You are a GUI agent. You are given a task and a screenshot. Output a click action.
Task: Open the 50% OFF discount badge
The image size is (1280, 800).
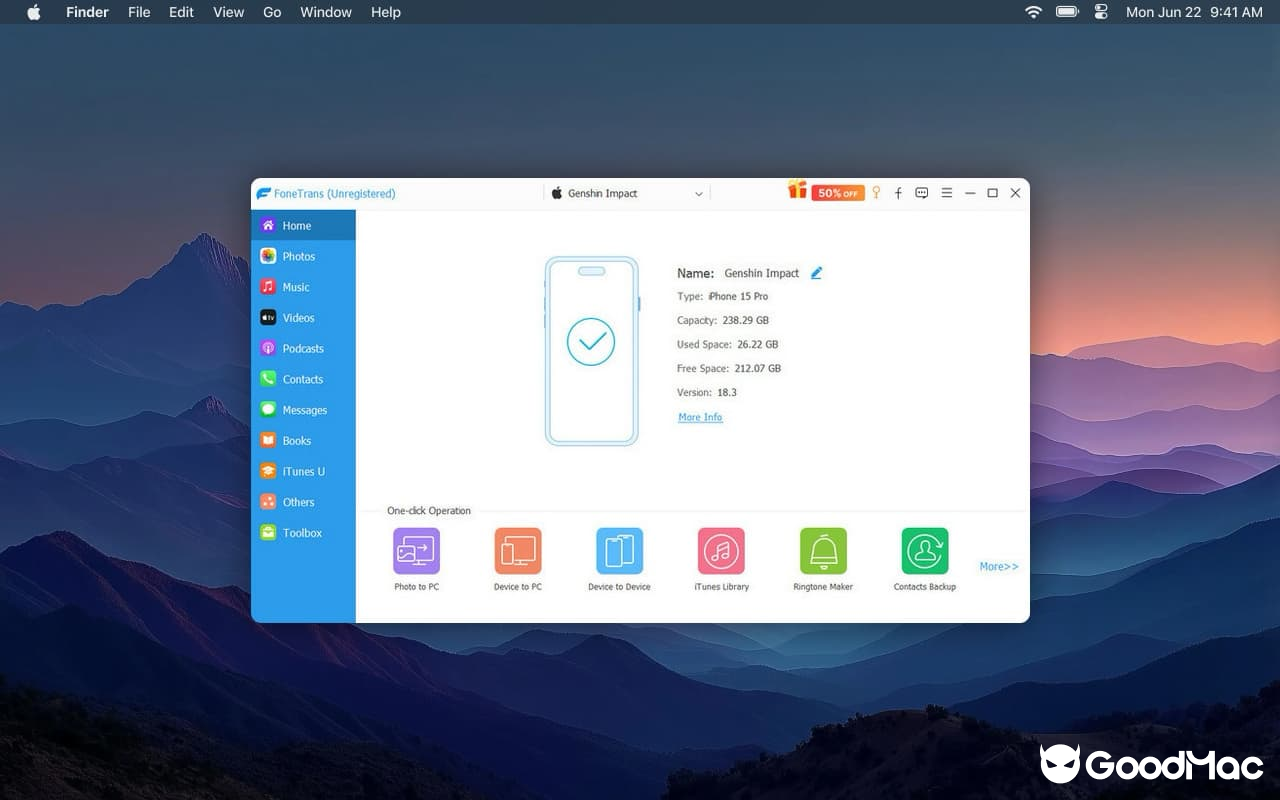click(x=838, y=193)
